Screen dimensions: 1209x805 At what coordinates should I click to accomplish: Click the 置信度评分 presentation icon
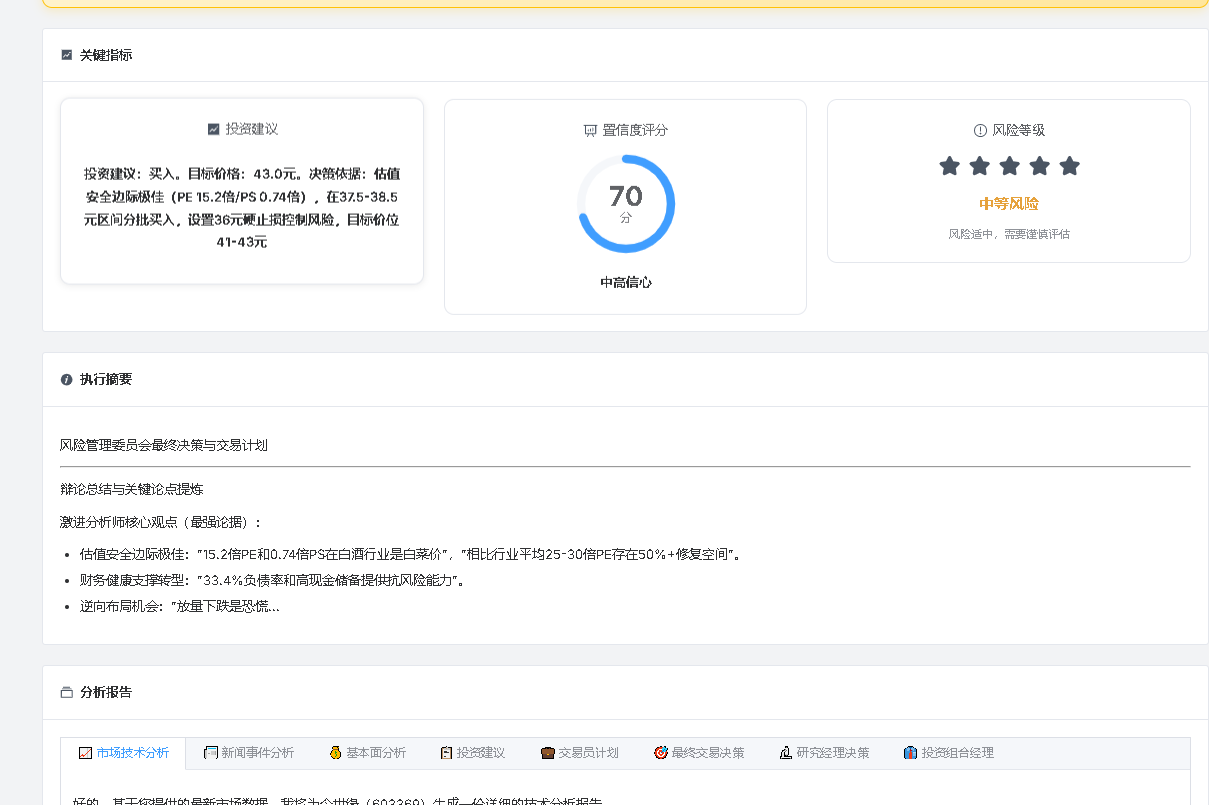click(x=590, y=130)
